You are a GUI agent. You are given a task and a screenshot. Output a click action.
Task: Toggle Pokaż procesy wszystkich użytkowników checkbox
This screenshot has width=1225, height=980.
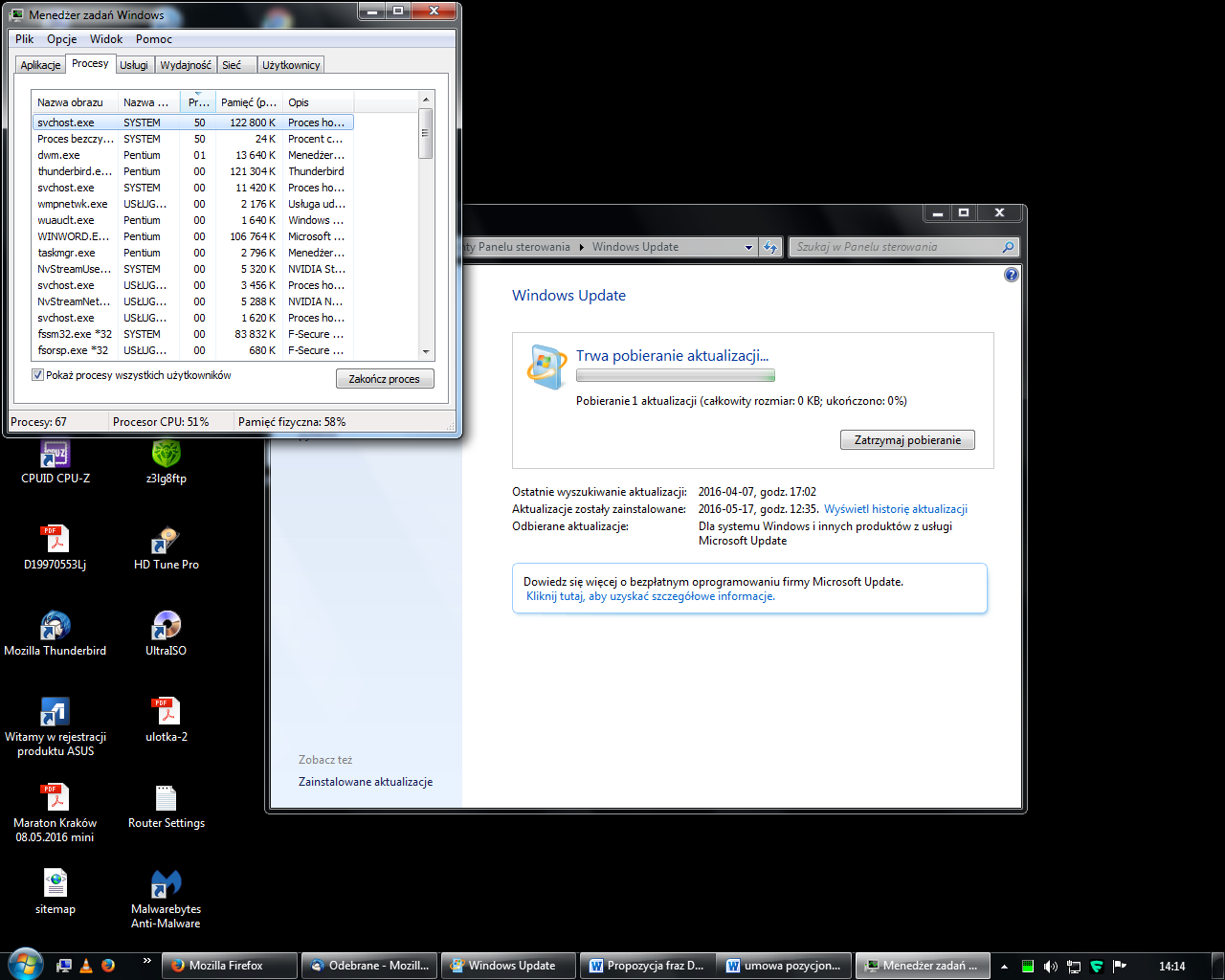point(38,375)
